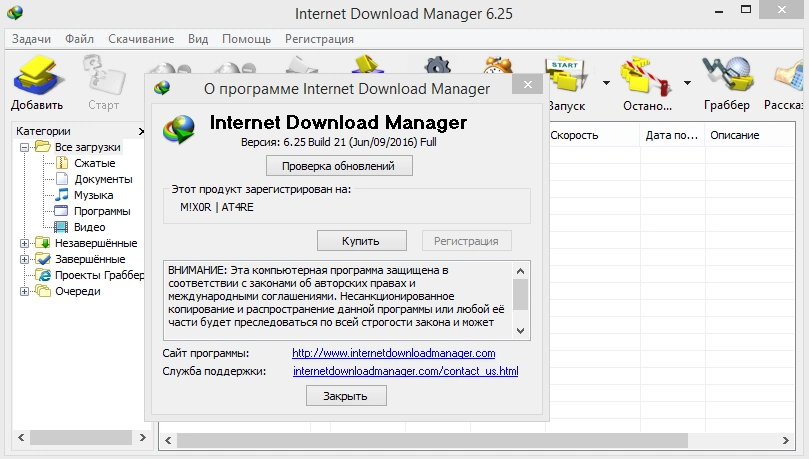Screen dimensions: 809x459
Task: Open the Вид menu
Action: coord(198,39)
